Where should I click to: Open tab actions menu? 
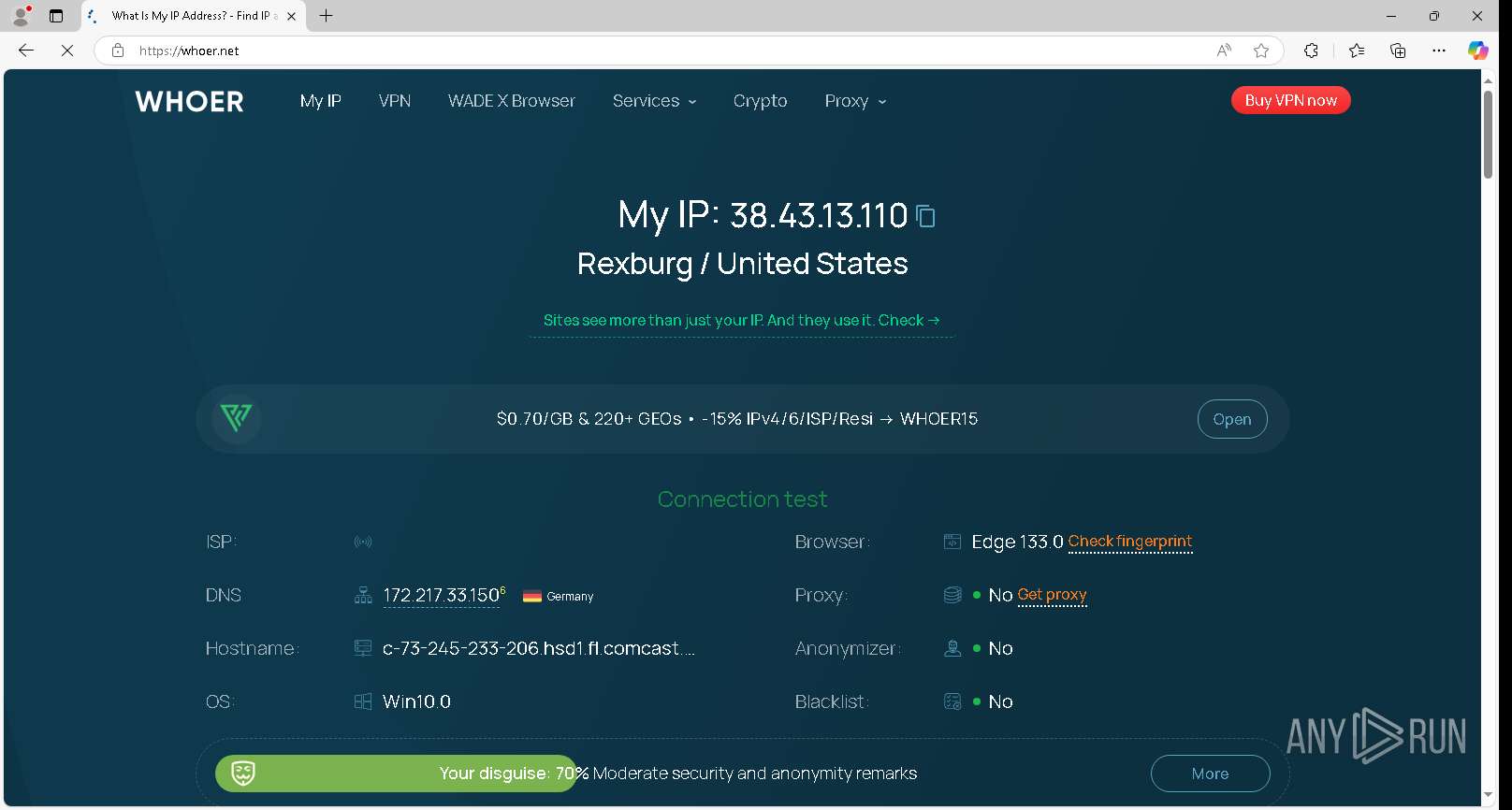coord(56,16)
